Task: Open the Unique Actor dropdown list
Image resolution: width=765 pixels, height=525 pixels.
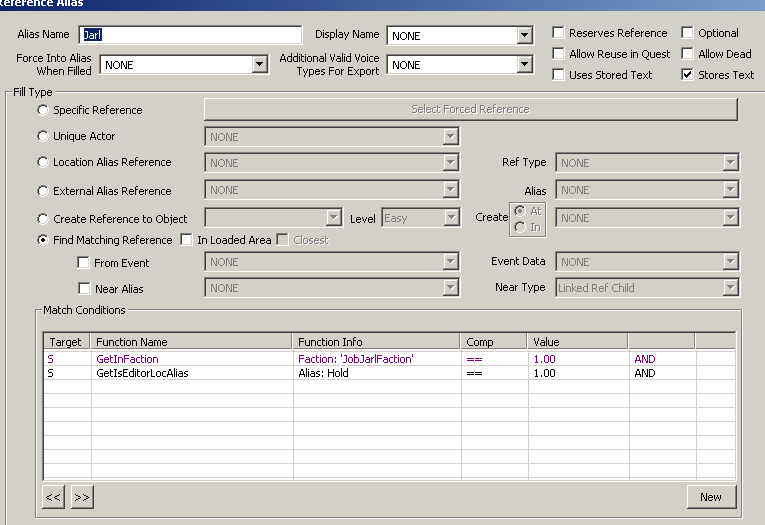Action: [332, 137]
